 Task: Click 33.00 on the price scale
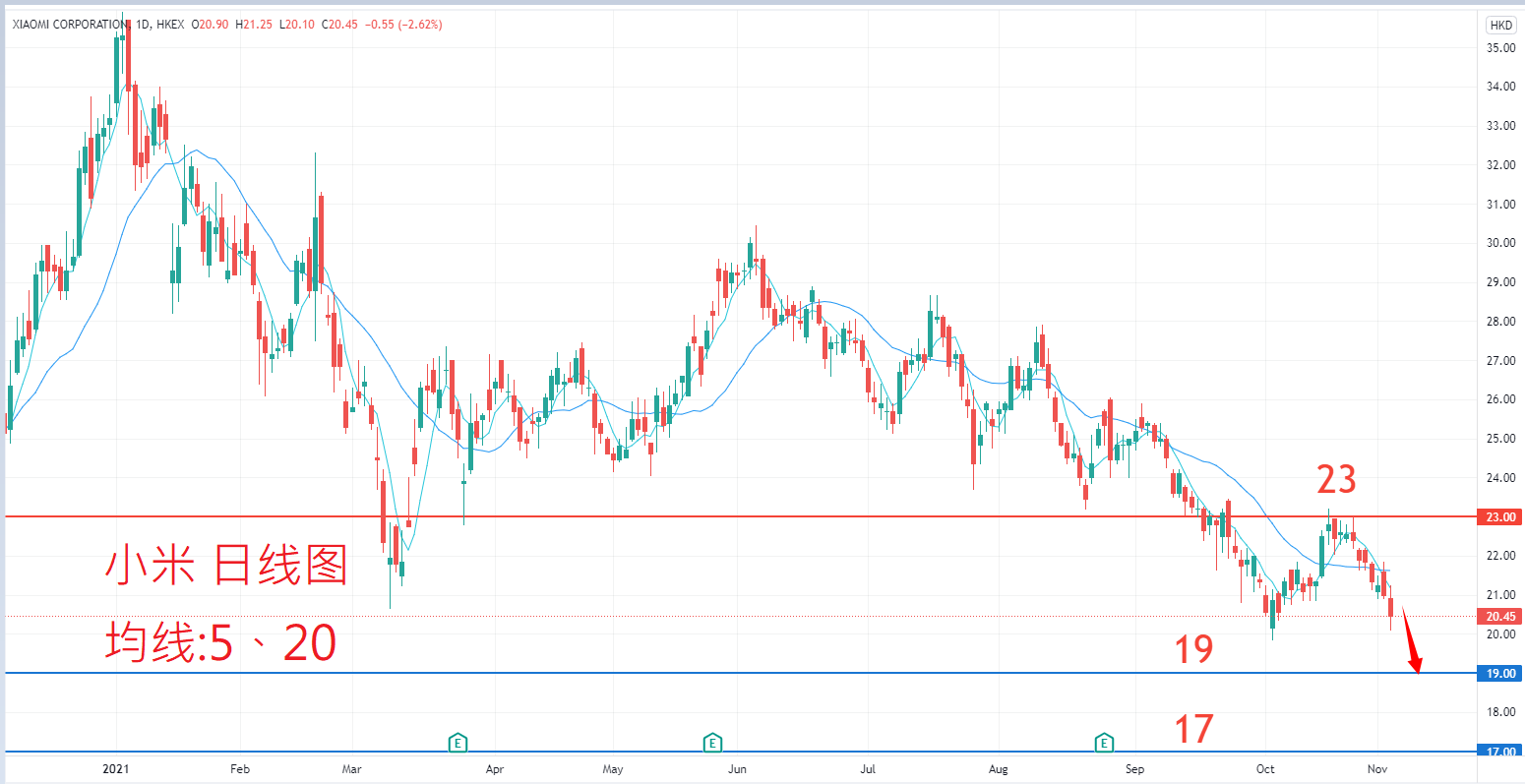pos(1500,126)
